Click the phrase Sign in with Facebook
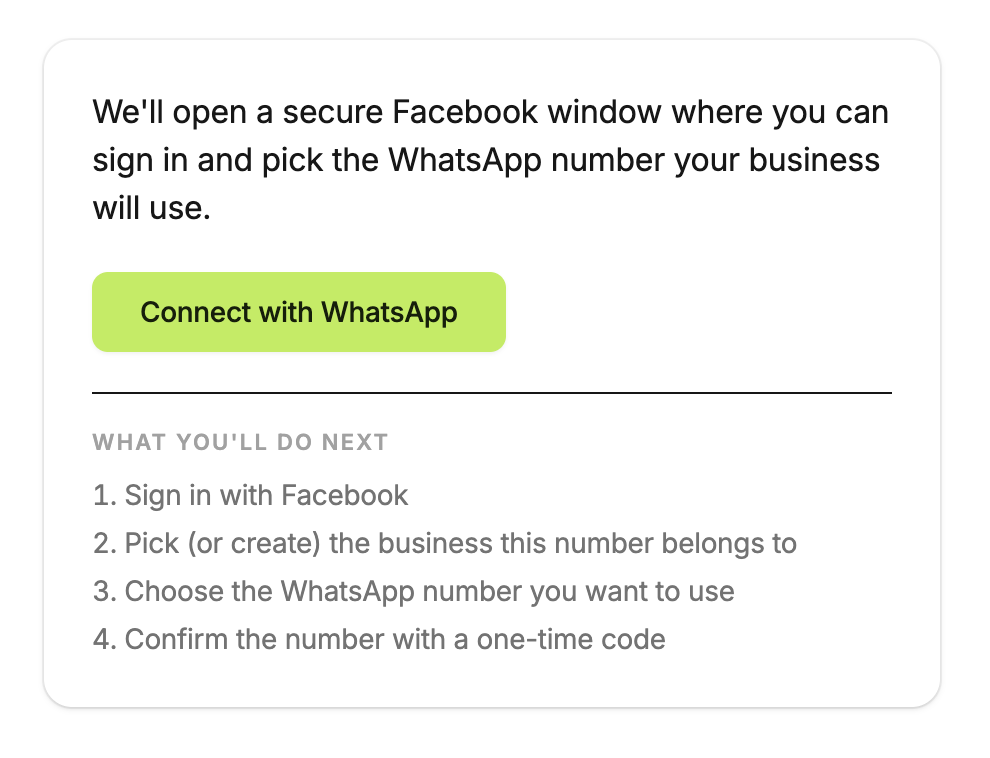Image resolution: width=990 pixels, height=758 pixels. [x=264, y=495]
